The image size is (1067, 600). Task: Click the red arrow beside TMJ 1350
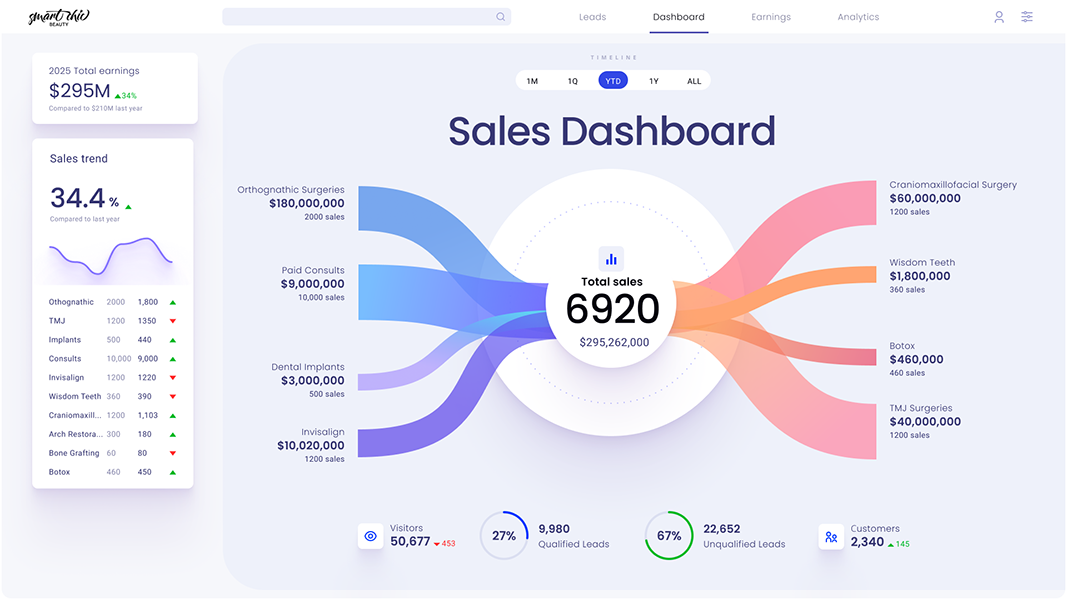(x=172, y=321)
